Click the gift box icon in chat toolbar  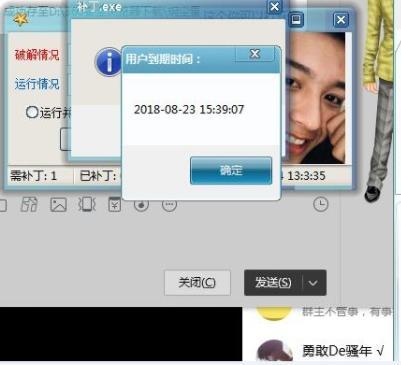pos(29,204)
